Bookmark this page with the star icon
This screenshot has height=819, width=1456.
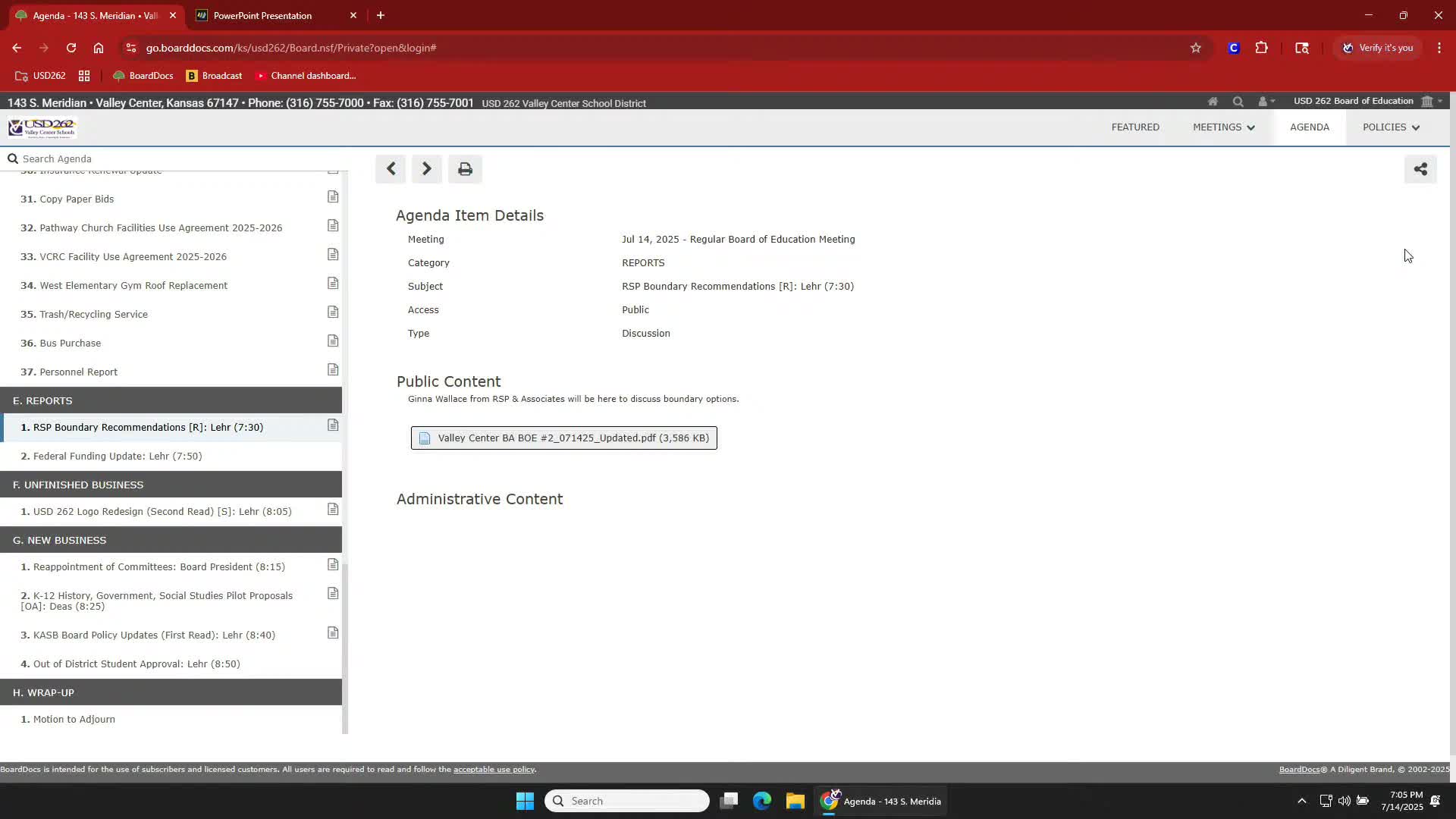point(1196,48)
